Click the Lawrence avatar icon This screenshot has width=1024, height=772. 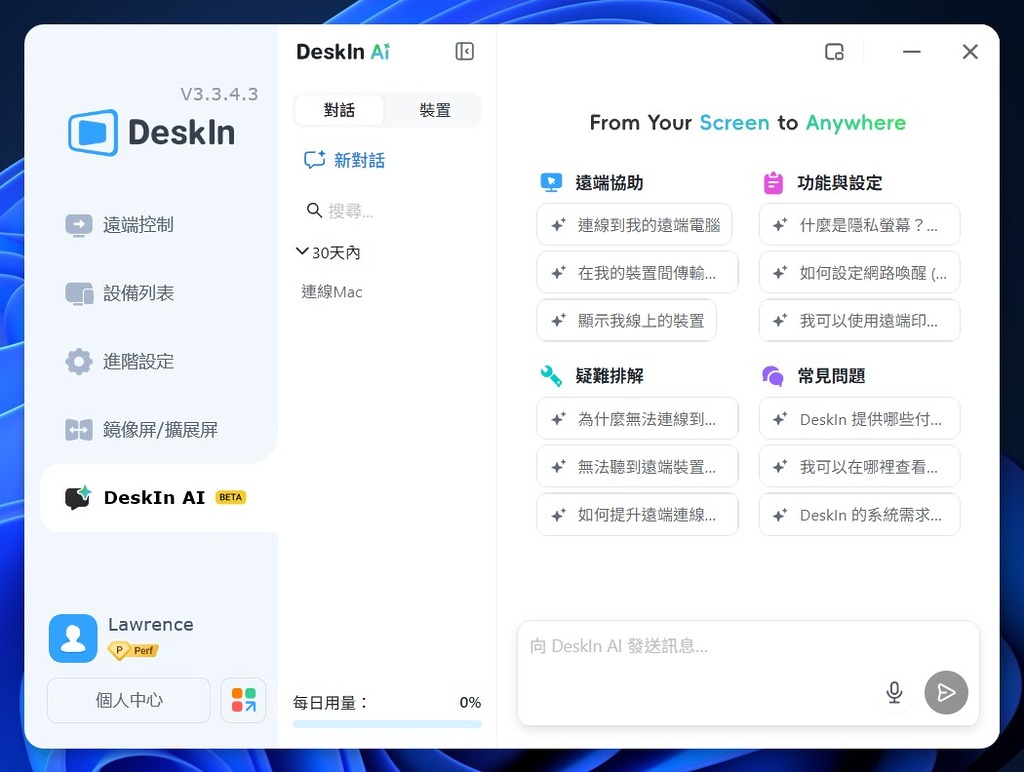click(72, 637)
